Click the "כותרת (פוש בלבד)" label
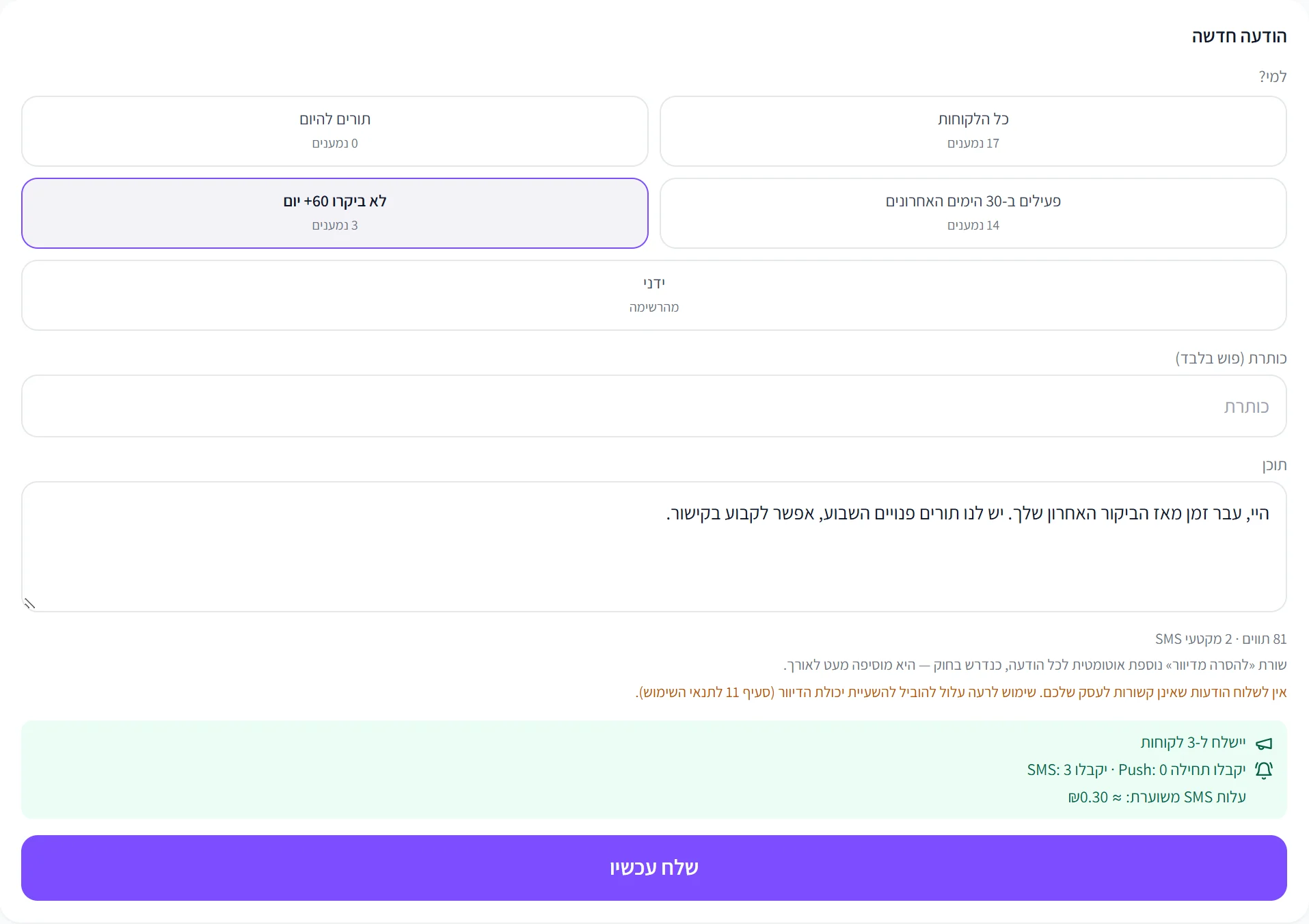Screen dimensions: 1309x924 (x=1231, y=358)
